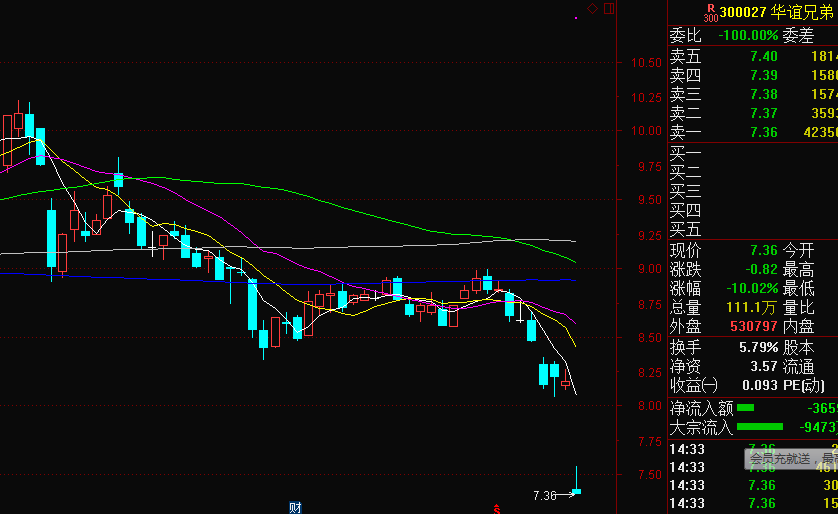
Task: Click the 最高 high price label
Action: (x=798, y=269)
